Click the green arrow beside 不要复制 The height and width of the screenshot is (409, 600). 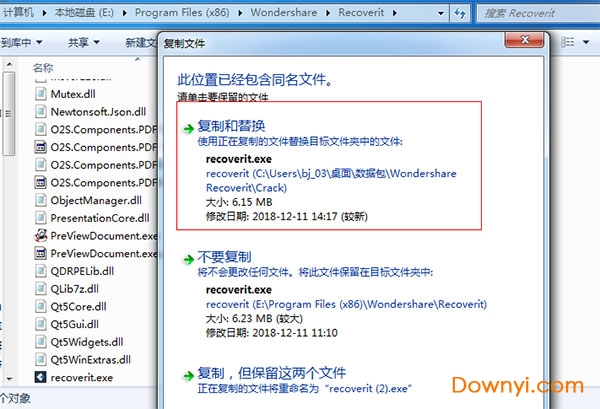click(x=188, y=259)
